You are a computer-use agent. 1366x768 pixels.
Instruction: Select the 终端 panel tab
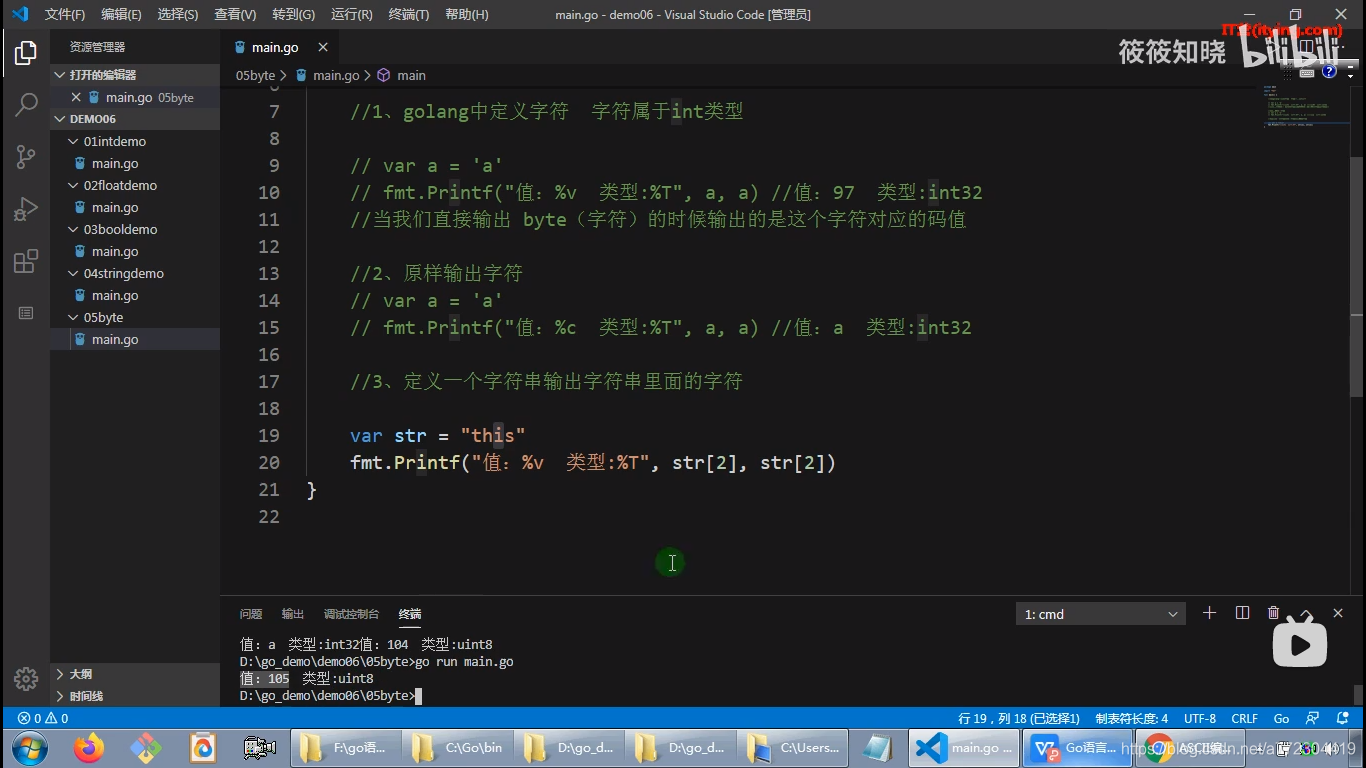410,614
